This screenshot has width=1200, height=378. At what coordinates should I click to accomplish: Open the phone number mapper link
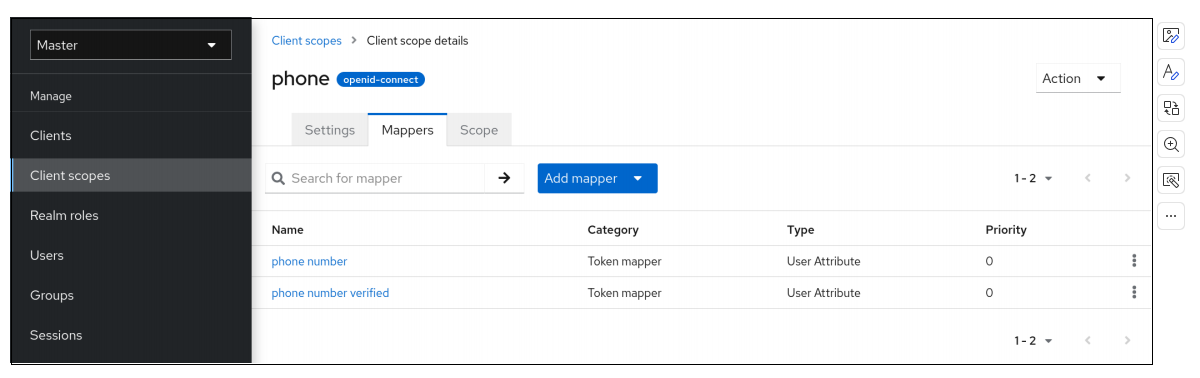tap(309, 261)
